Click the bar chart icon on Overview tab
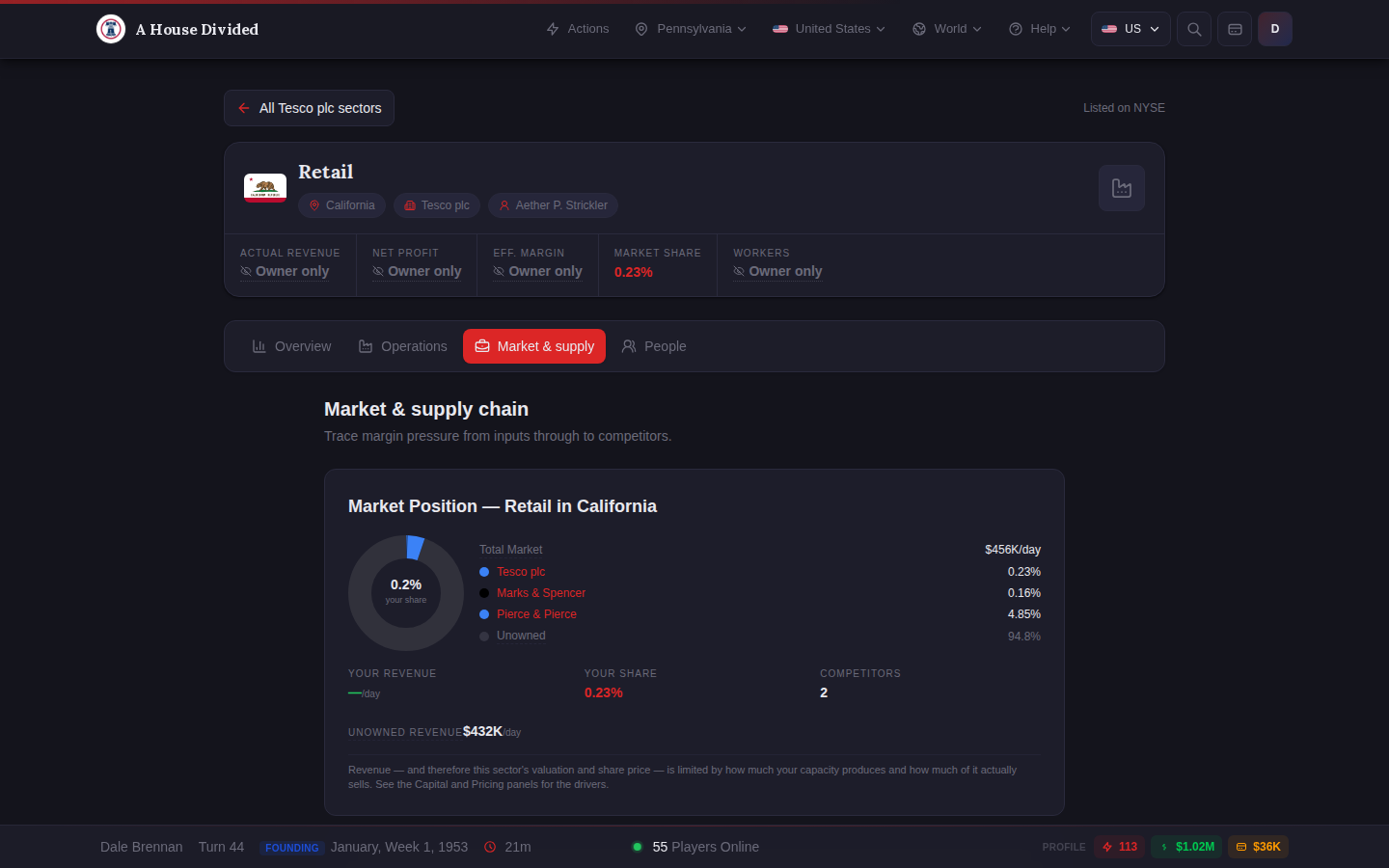Image resolution: width=1389 pixels, height=868 pixels. [259, 346]
